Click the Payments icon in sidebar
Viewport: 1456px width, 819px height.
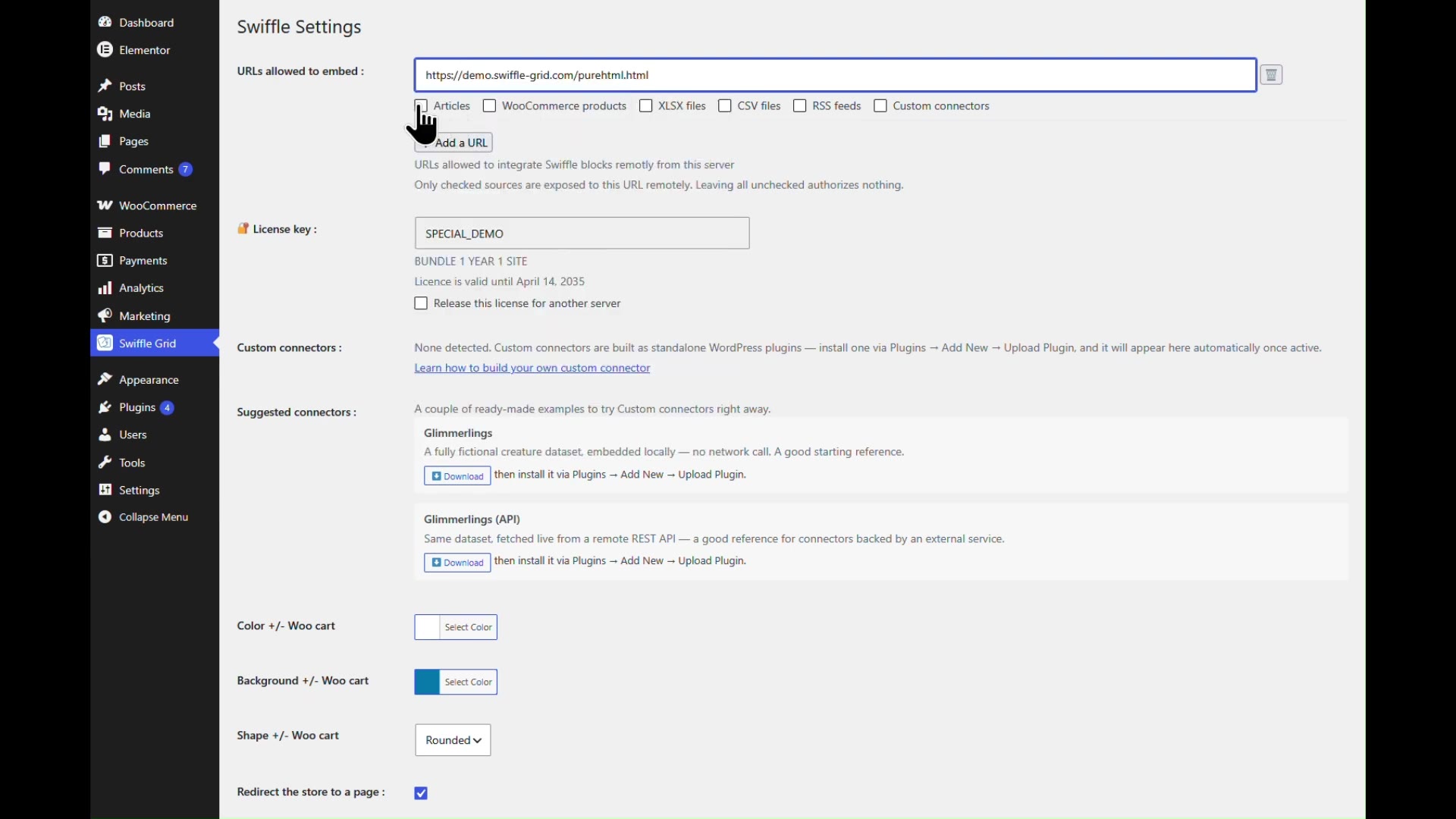coord(105,261)
